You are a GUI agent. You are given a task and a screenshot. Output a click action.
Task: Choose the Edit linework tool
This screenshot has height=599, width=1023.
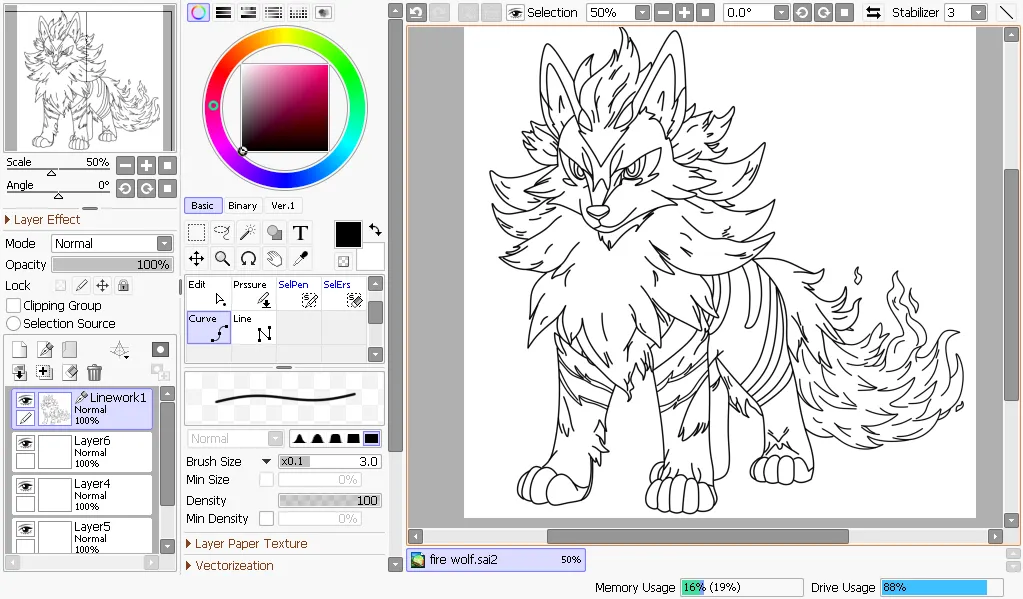209,293
